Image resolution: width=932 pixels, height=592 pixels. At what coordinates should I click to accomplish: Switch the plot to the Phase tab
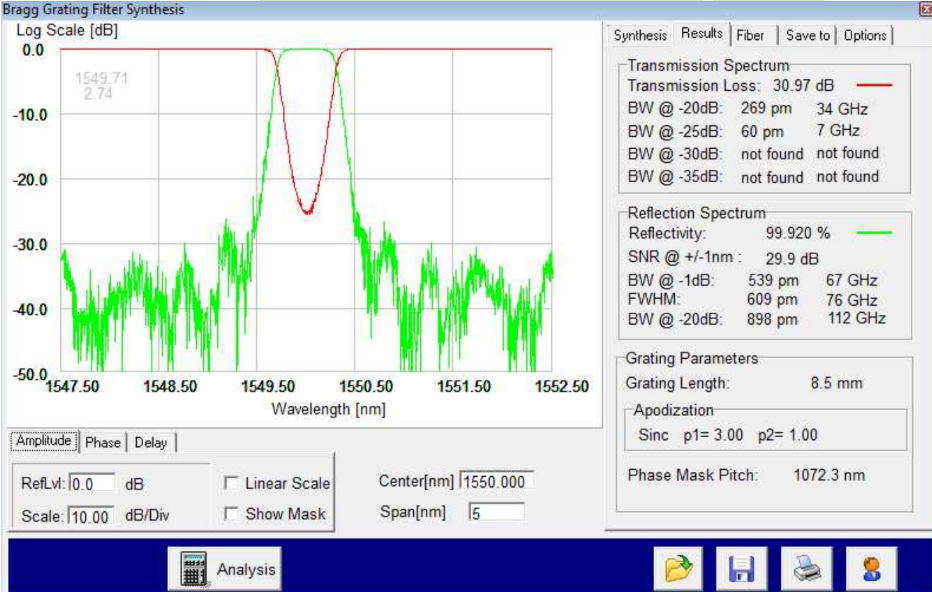tap(102, 442)
